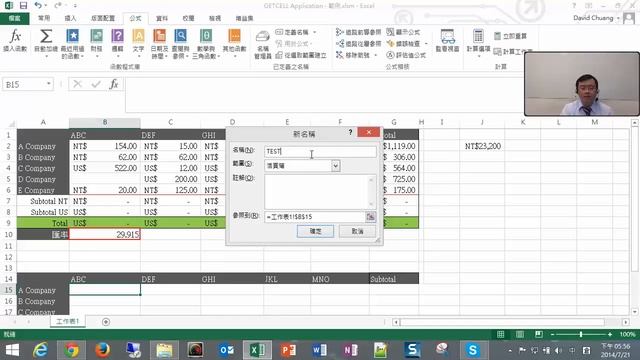Click Error Checking icon
640x360 pixels.
pos(390,44)
